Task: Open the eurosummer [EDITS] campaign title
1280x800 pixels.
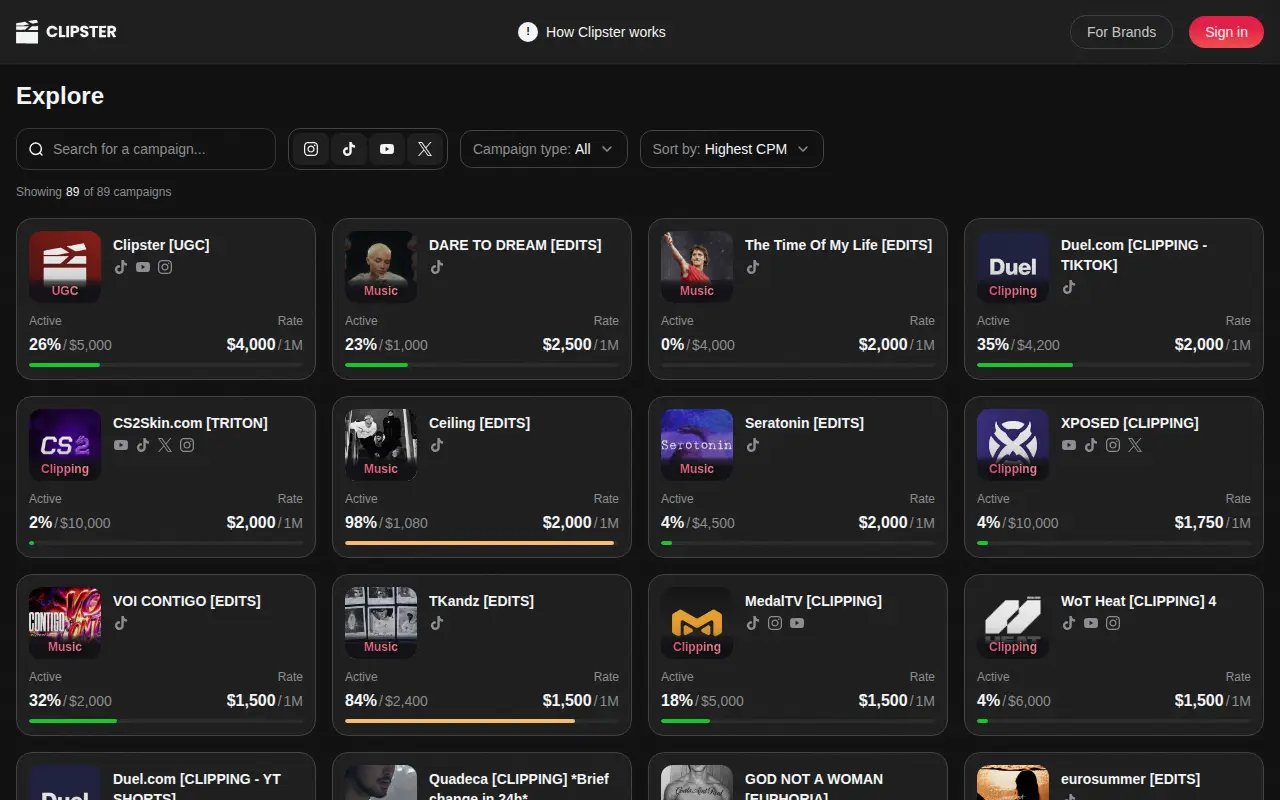Action: 1130,779
